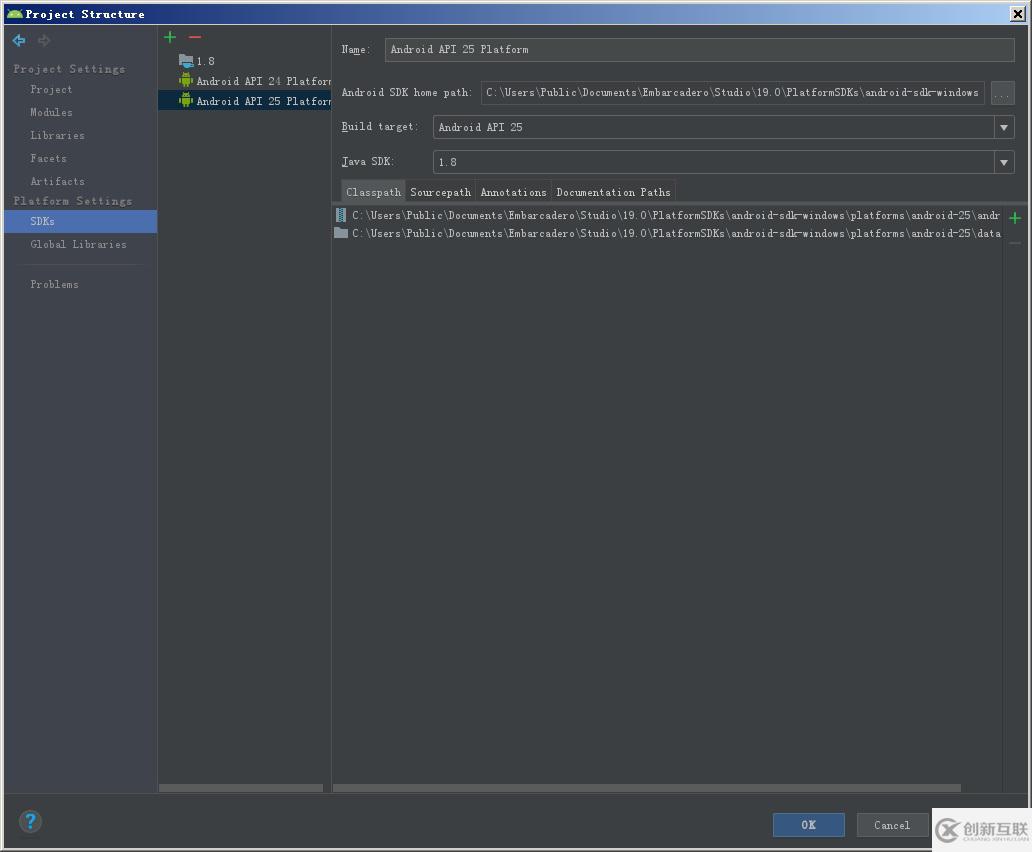This screenshot has height=852, width=1032.
Task: Add a new SDK with the green plus
Action: tap(169, 37)
